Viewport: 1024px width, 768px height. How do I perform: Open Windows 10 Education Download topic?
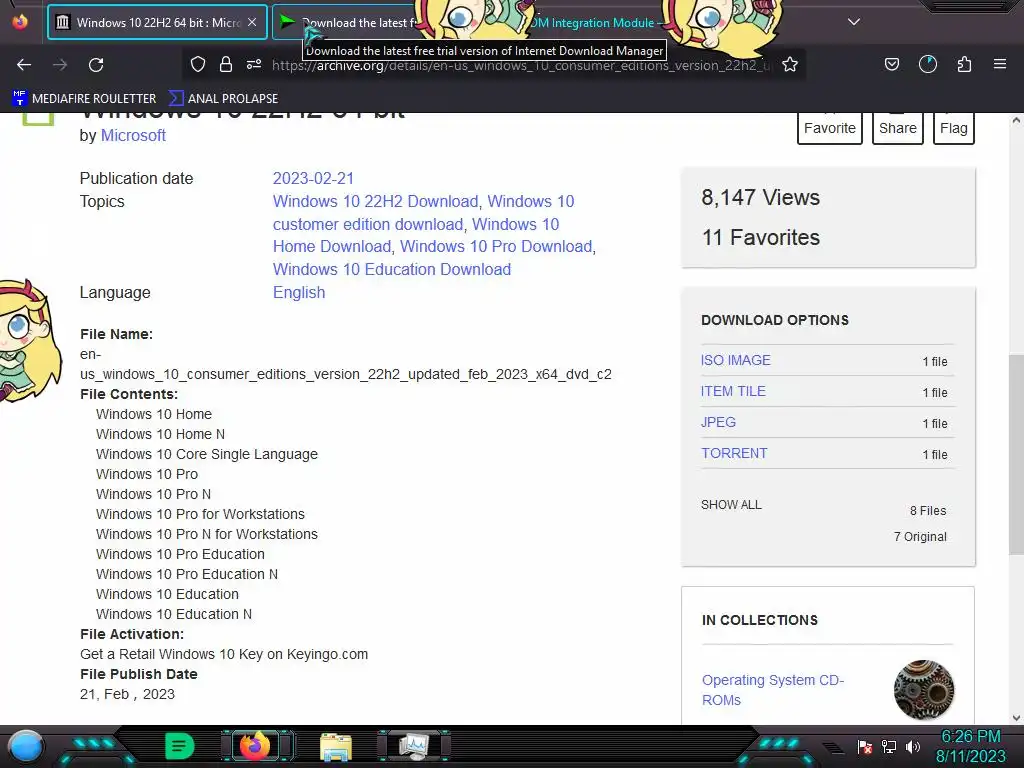[392, 269]
